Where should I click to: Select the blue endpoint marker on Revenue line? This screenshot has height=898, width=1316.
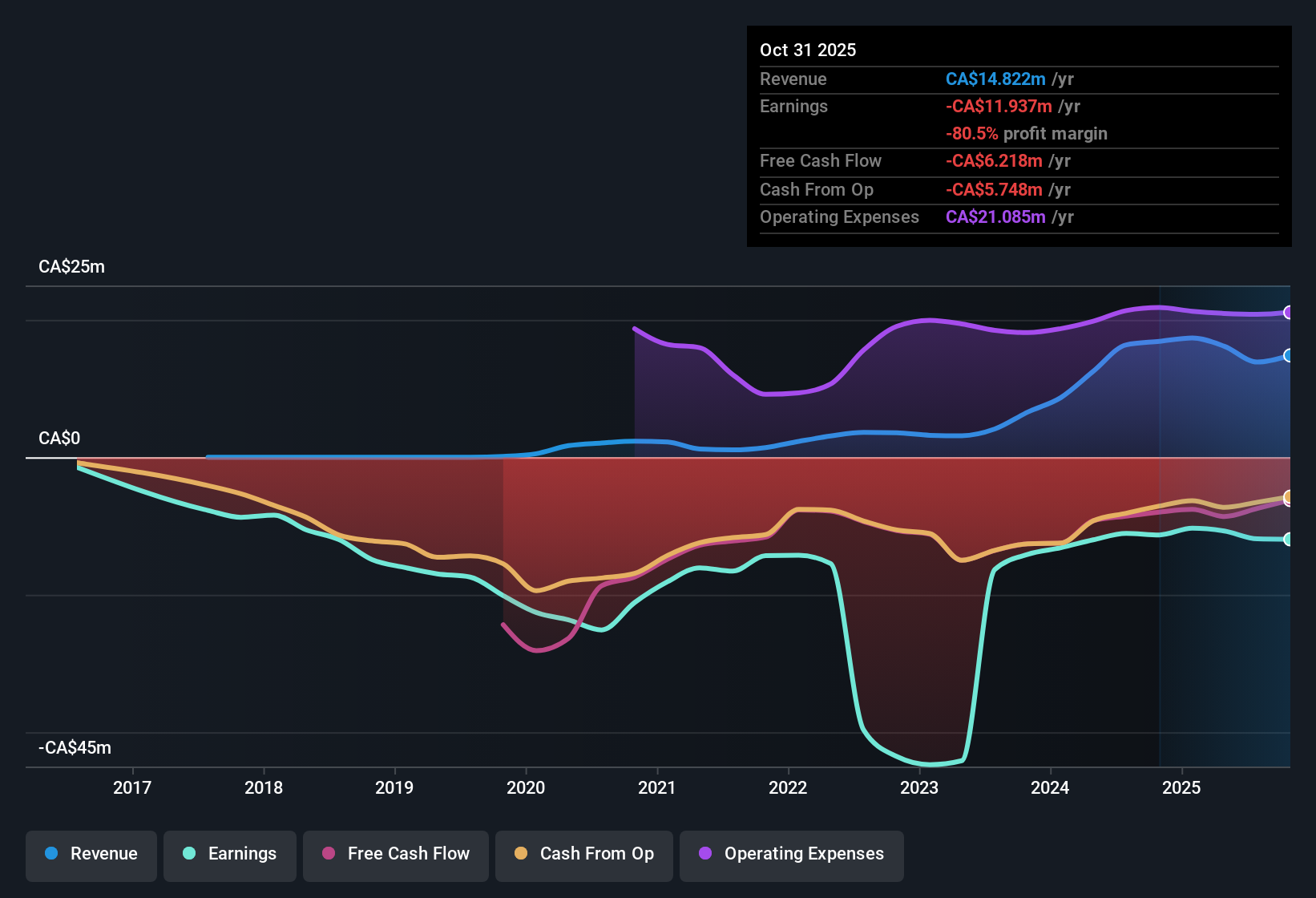click(x=1288, y=354)
